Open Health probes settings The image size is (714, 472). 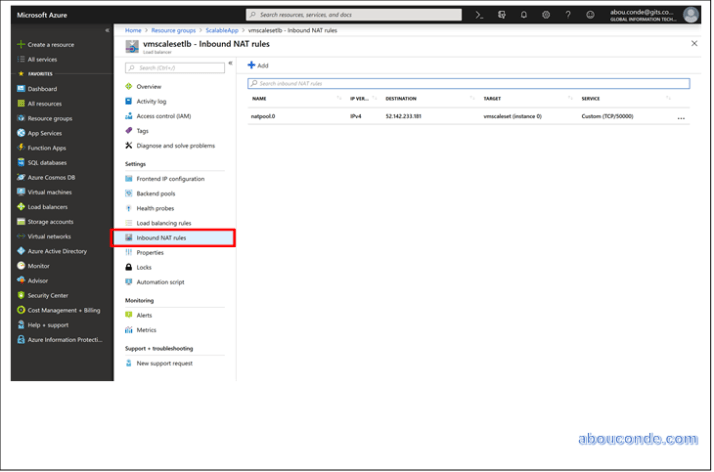pos(155,208)
